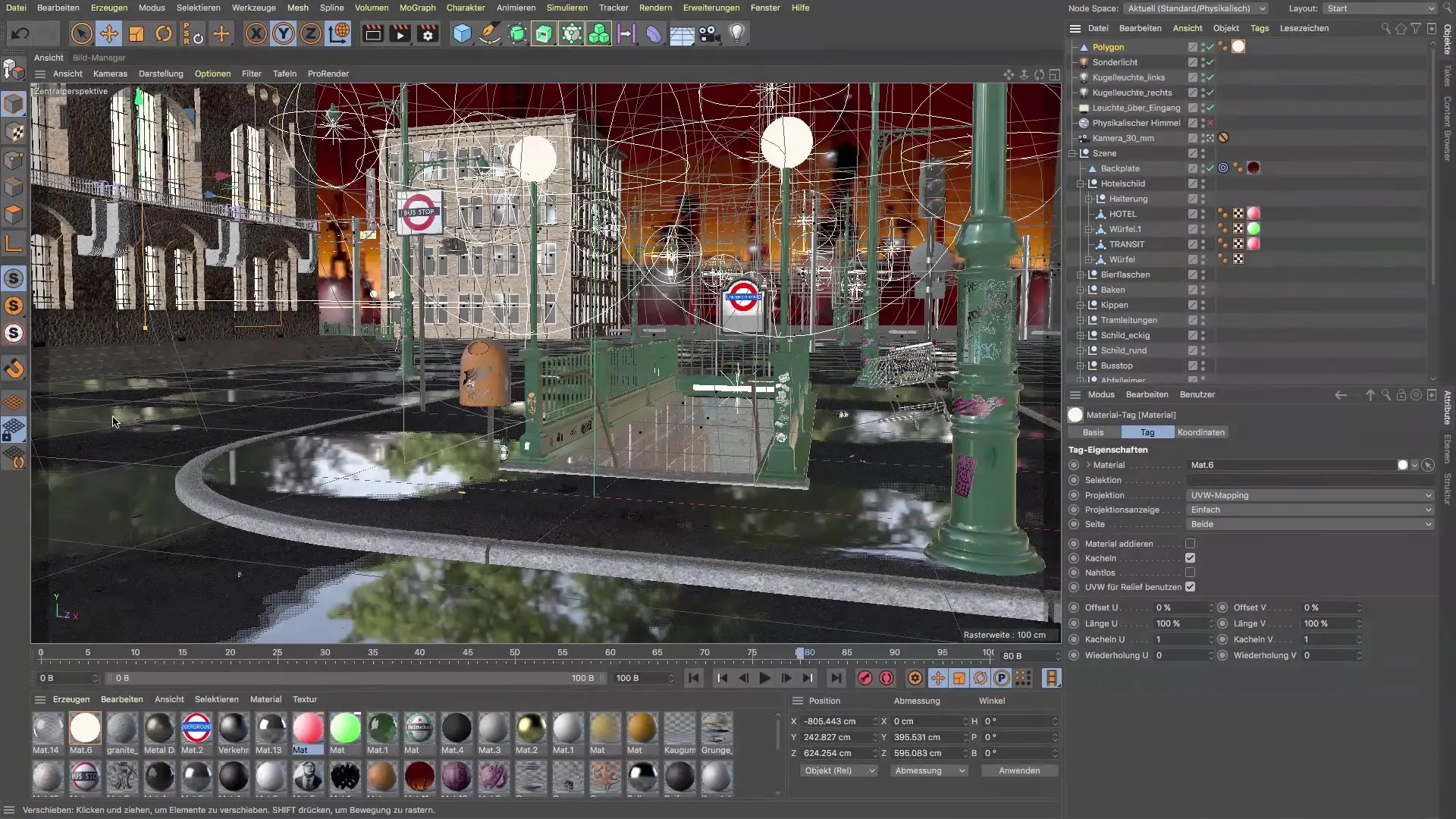Toggle Physikalischer Himmel enable mark
1456x819 pixels.
click(x=1210, y=123)
